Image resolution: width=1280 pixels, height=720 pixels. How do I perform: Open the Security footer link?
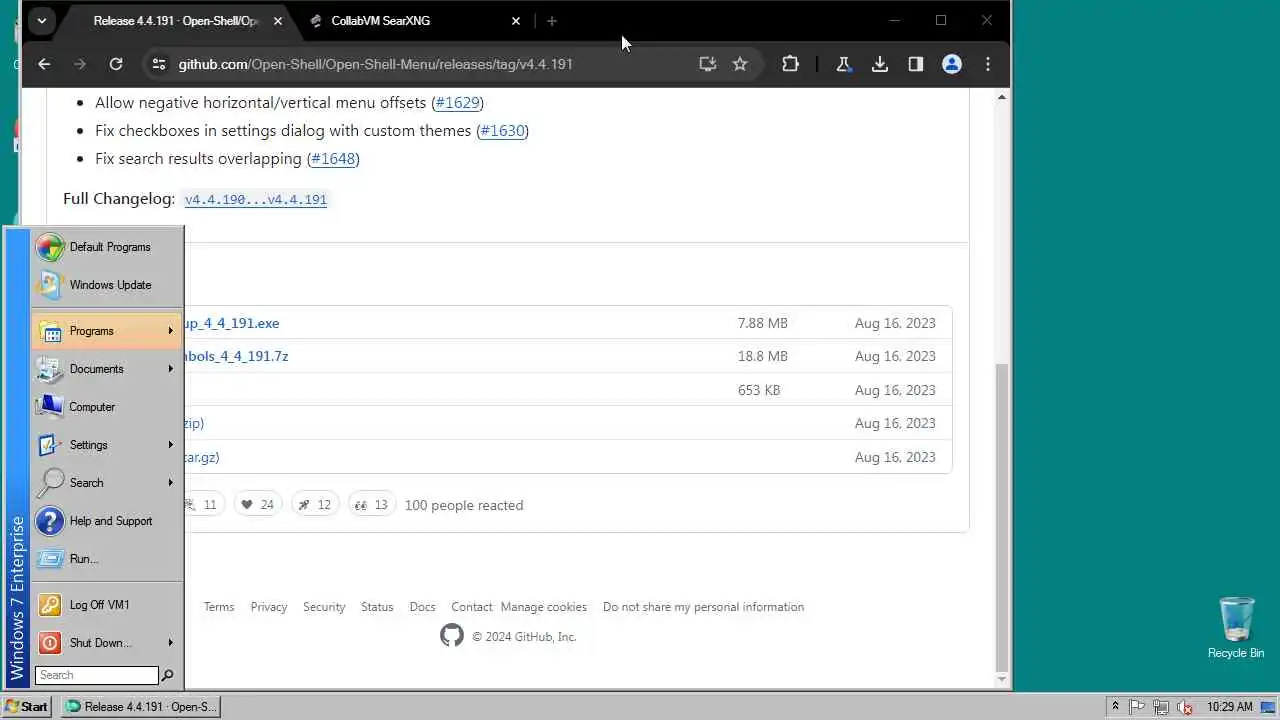324,607
